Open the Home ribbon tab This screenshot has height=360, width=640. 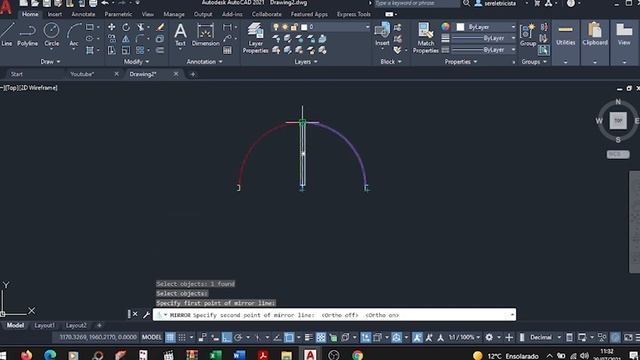click(30, 14)
